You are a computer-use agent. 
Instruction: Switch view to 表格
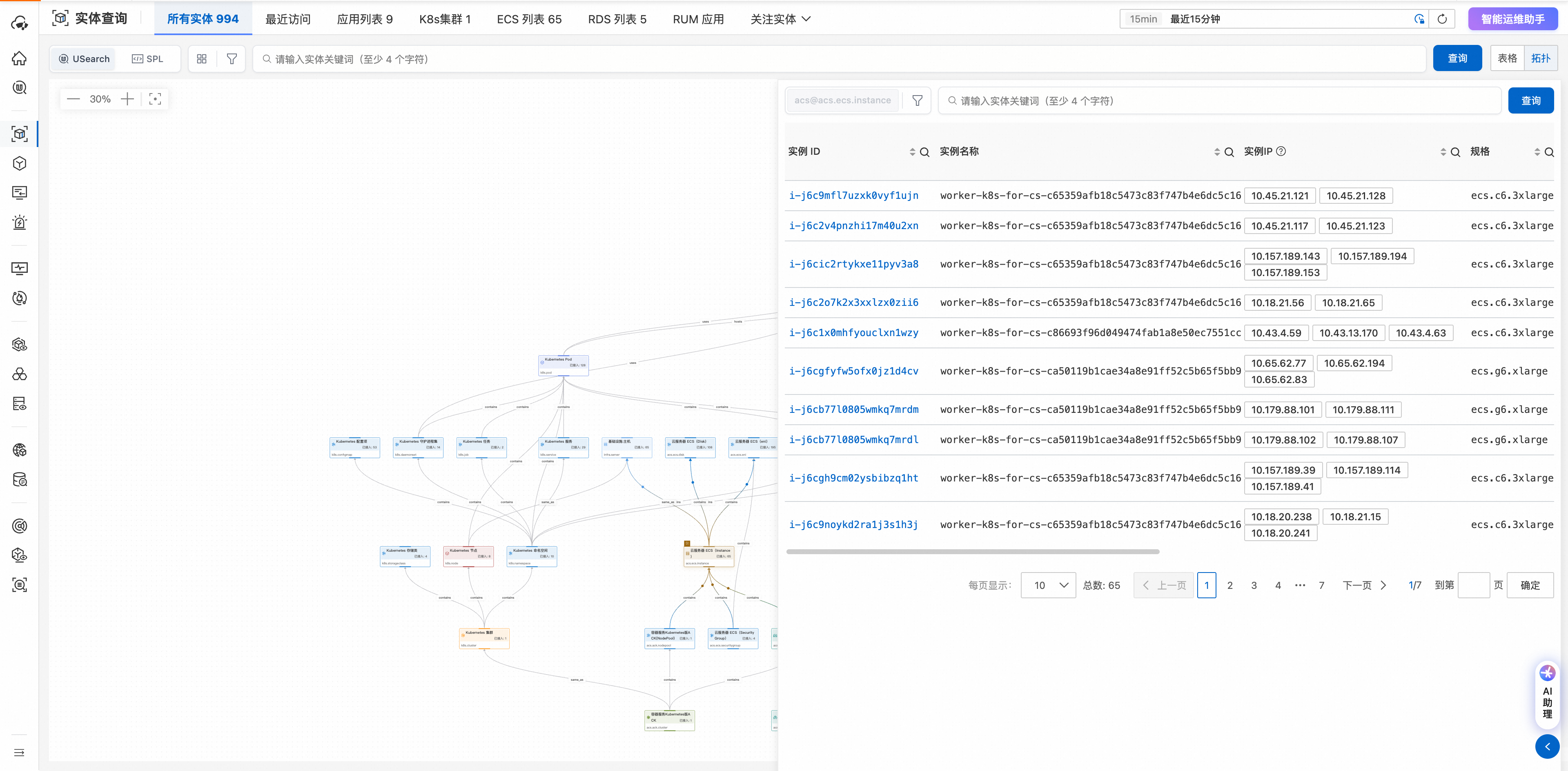(x=1507, y=58)
